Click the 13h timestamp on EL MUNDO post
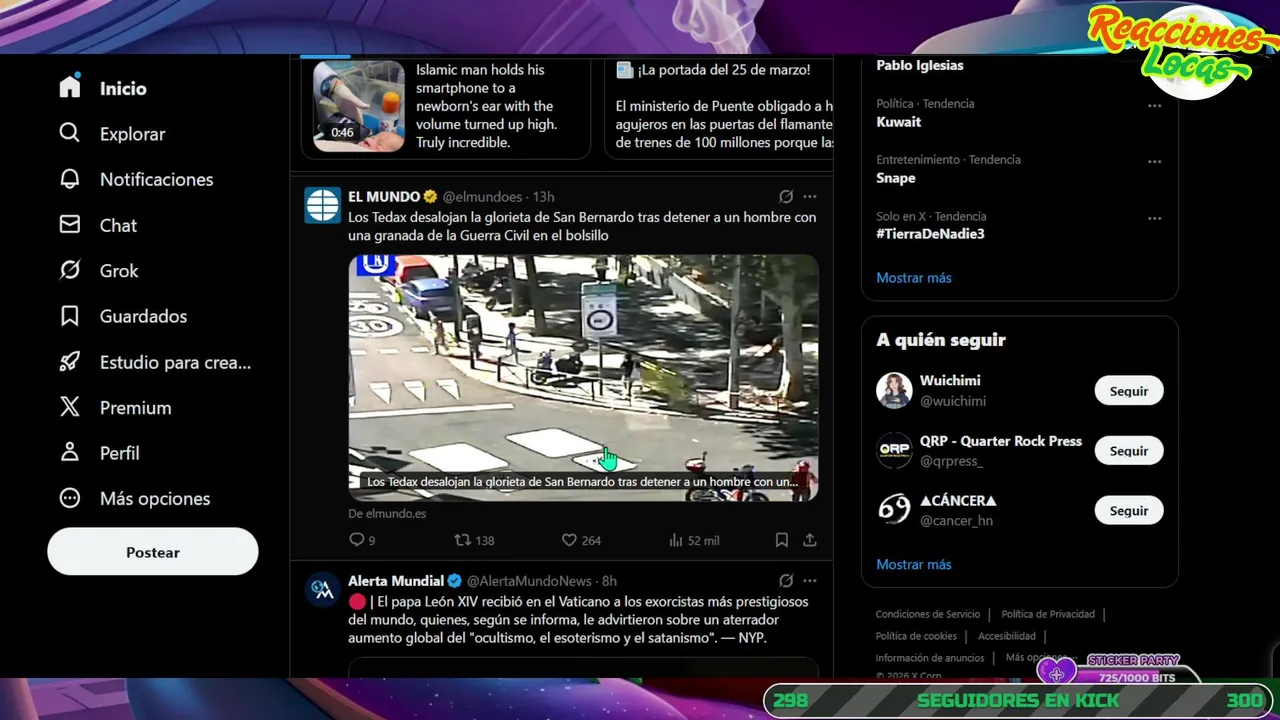The width and height of the screenshot is (1280, 720). click(x=543, y=197)
